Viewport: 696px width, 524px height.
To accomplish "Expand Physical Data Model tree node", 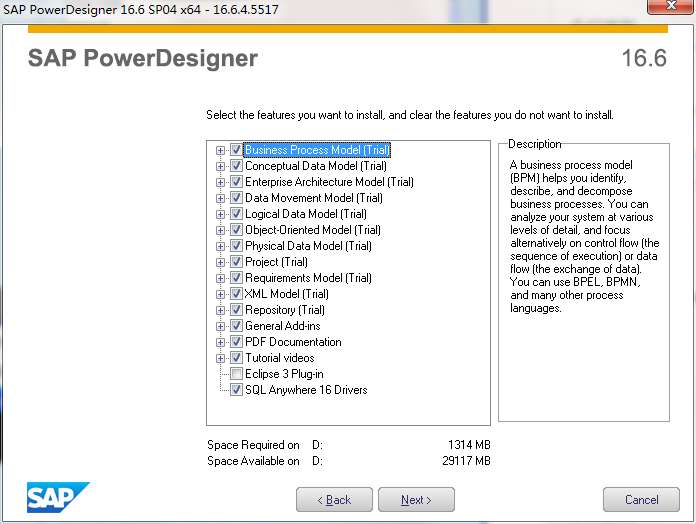I will pyautogui.click(x=220, y=246).
